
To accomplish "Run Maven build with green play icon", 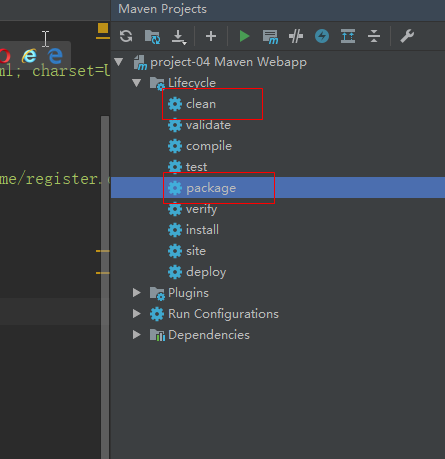I will tap(244, 36).
